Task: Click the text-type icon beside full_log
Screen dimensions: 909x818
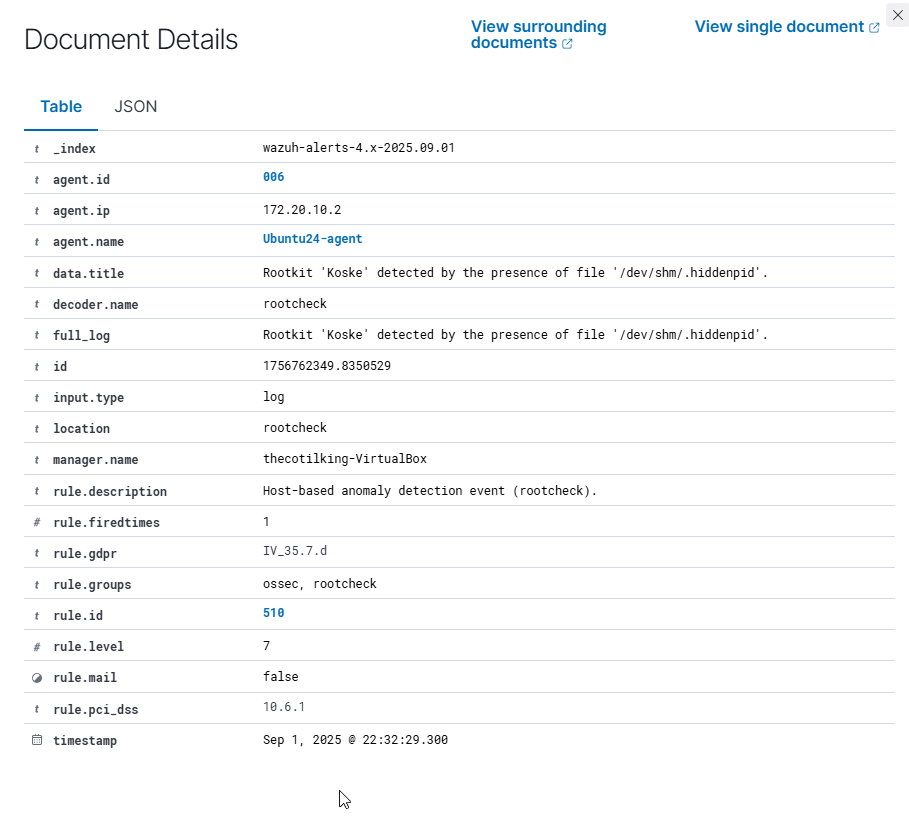Action: pyautogui.click(x=37, y=335)
